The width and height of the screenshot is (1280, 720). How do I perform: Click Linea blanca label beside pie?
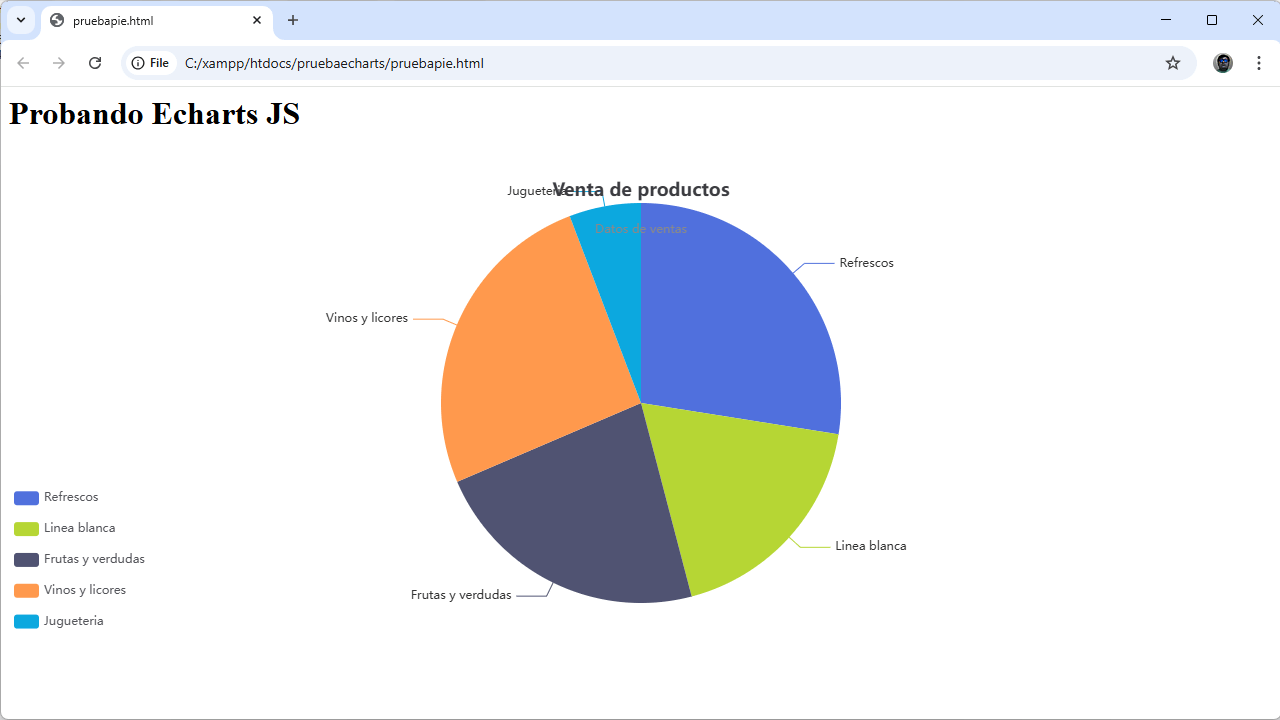pyautogui.click(x=871, y=546)
